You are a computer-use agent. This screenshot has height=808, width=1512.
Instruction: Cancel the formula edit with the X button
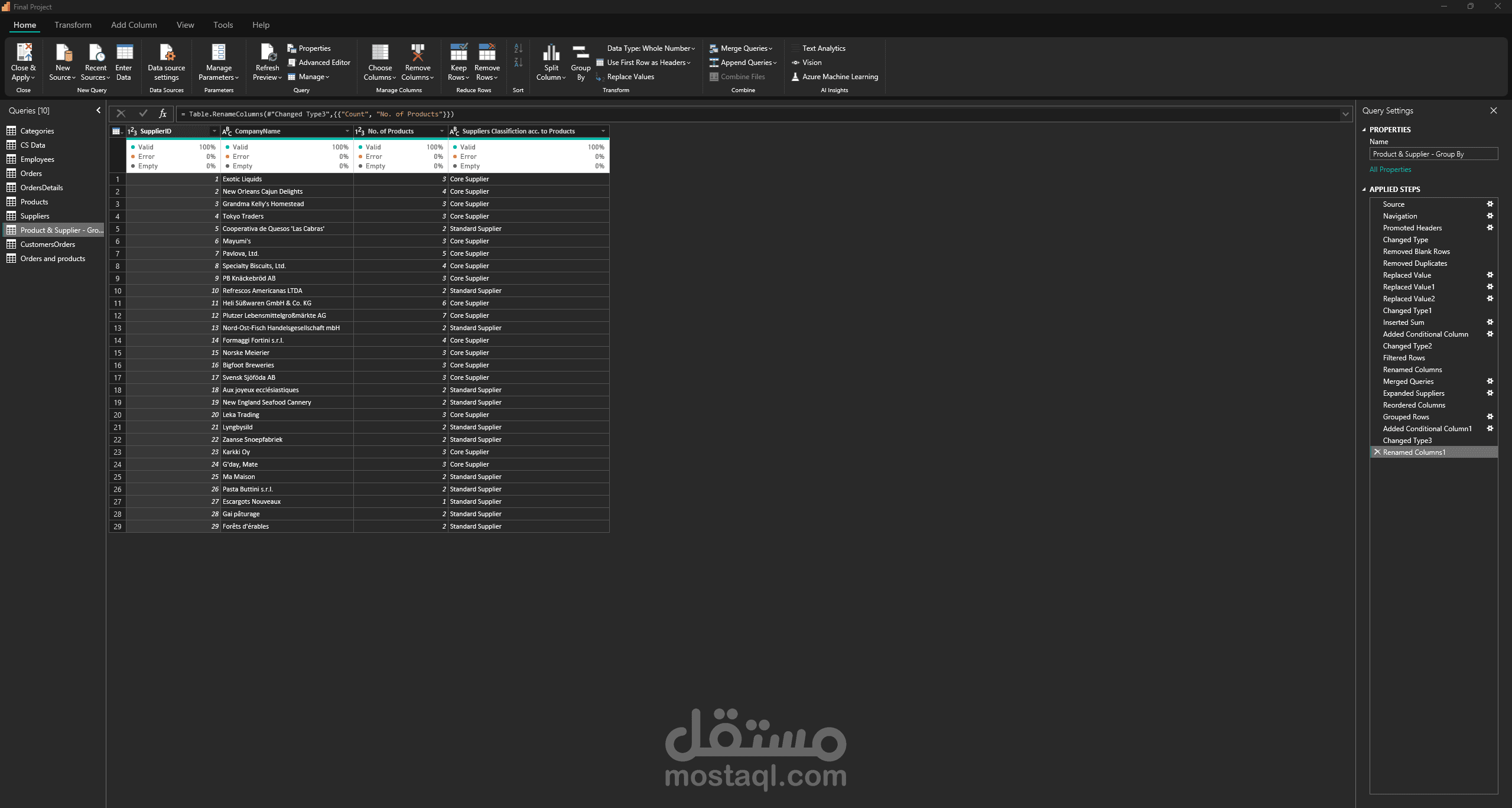(x=121, y=113)
